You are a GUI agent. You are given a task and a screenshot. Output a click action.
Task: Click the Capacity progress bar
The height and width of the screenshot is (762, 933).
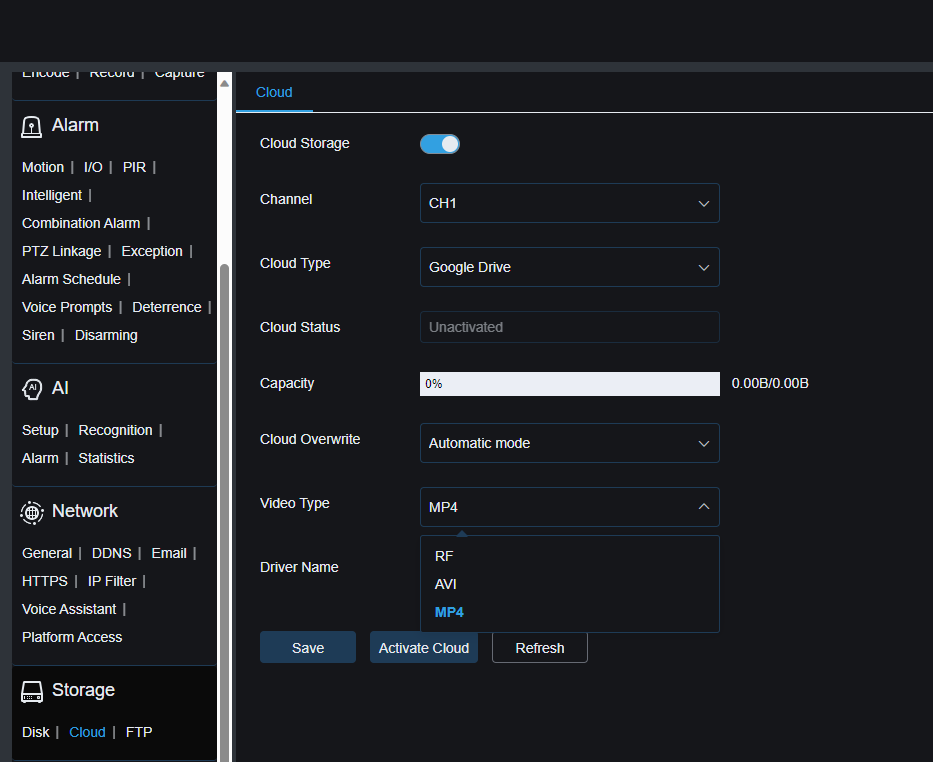click(569, 383)
